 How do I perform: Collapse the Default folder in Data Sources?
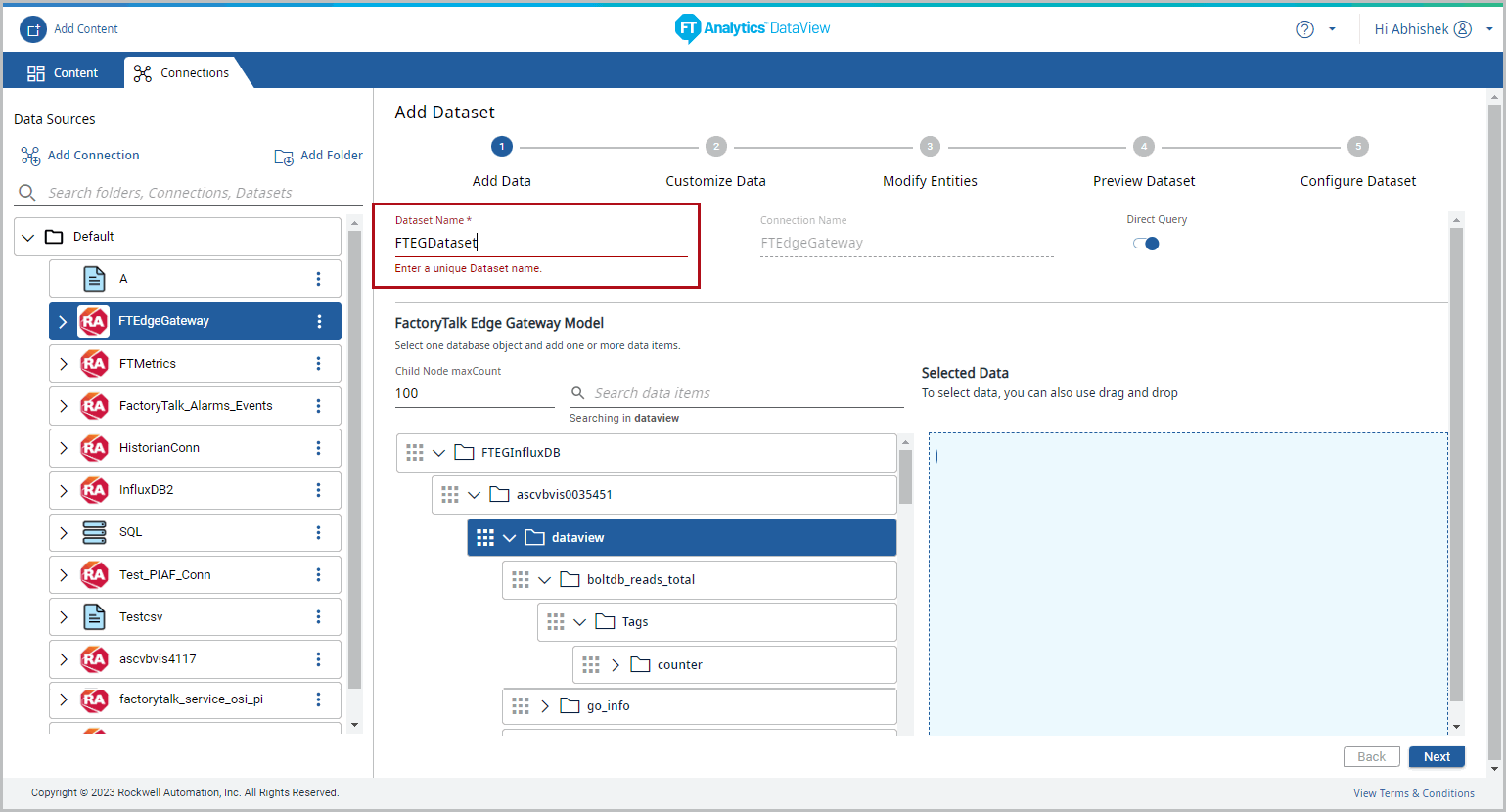coord(28,237)
